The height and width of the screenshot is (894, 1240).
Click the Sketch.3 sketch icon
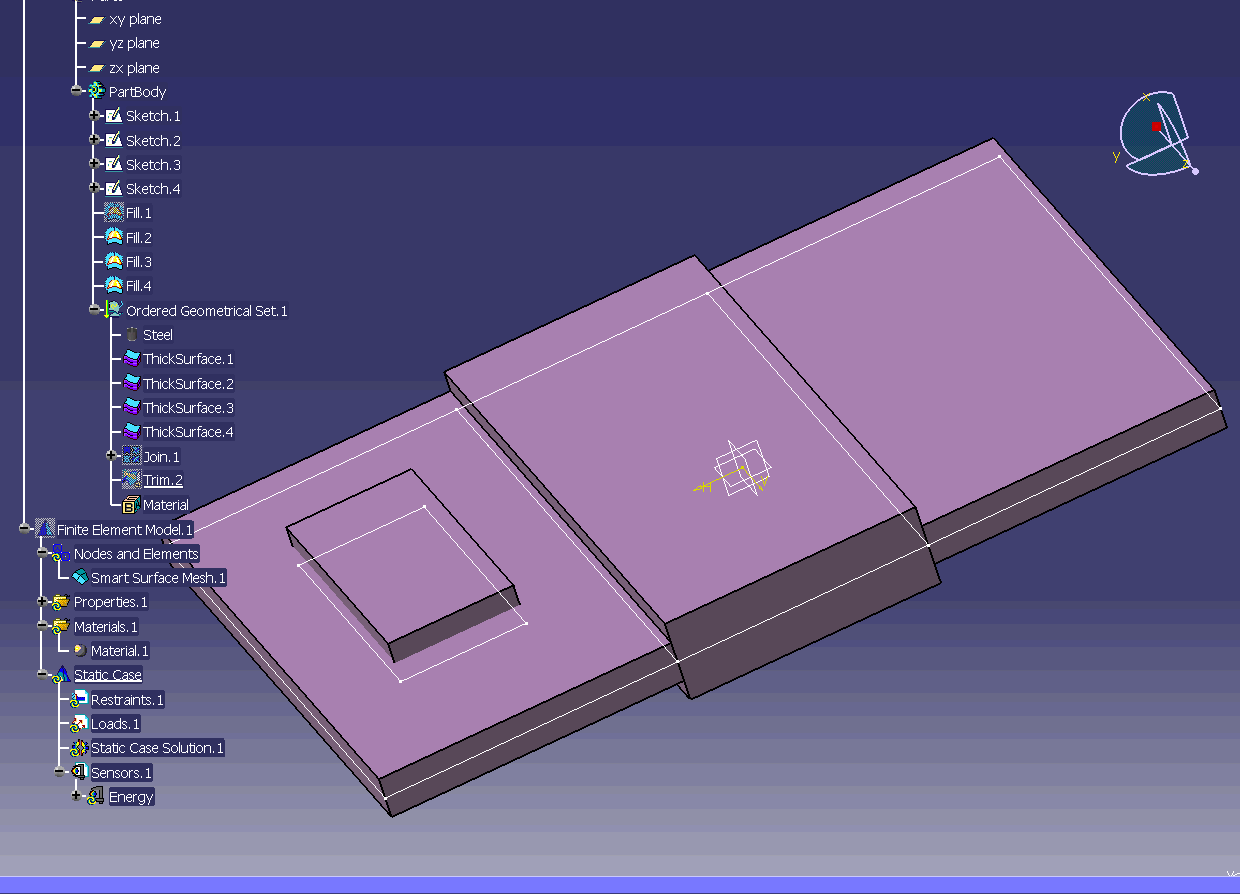(x=113, y=164)
